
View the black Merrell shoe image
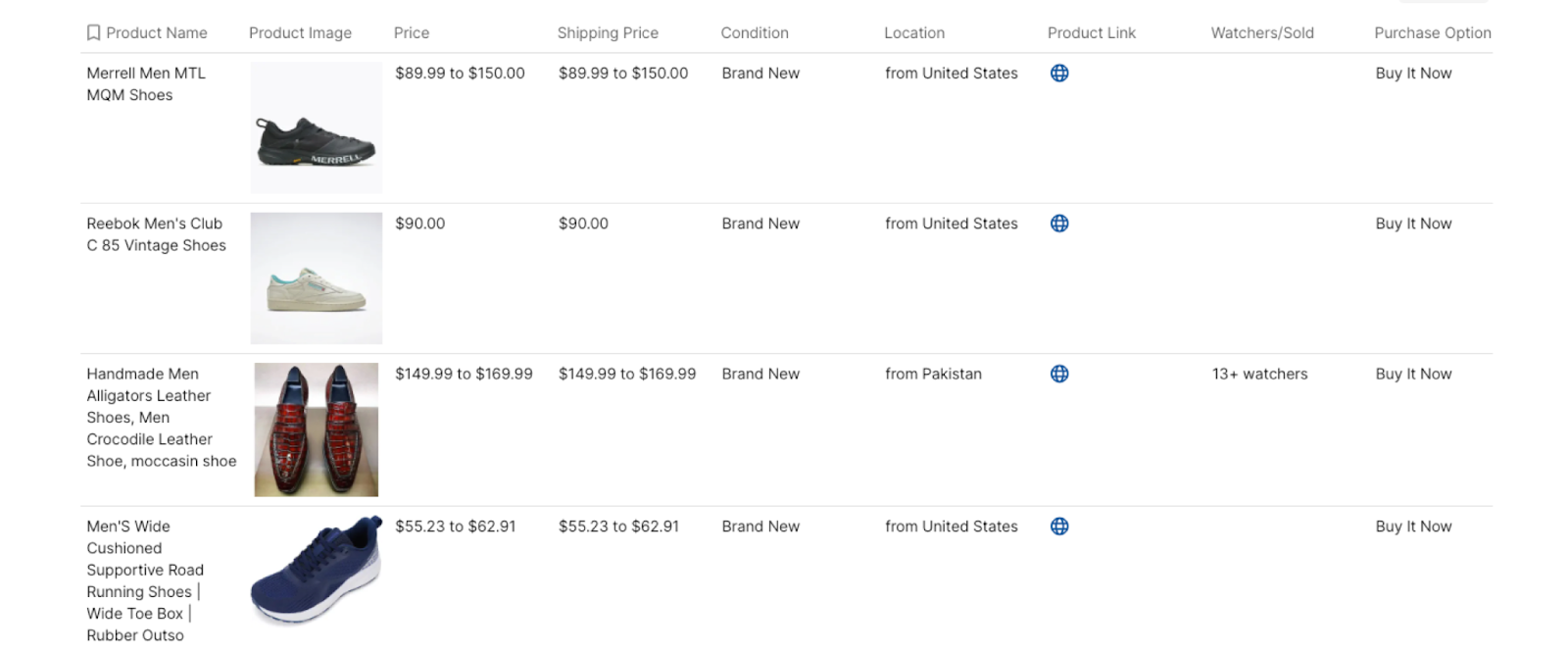click(317, 127)
